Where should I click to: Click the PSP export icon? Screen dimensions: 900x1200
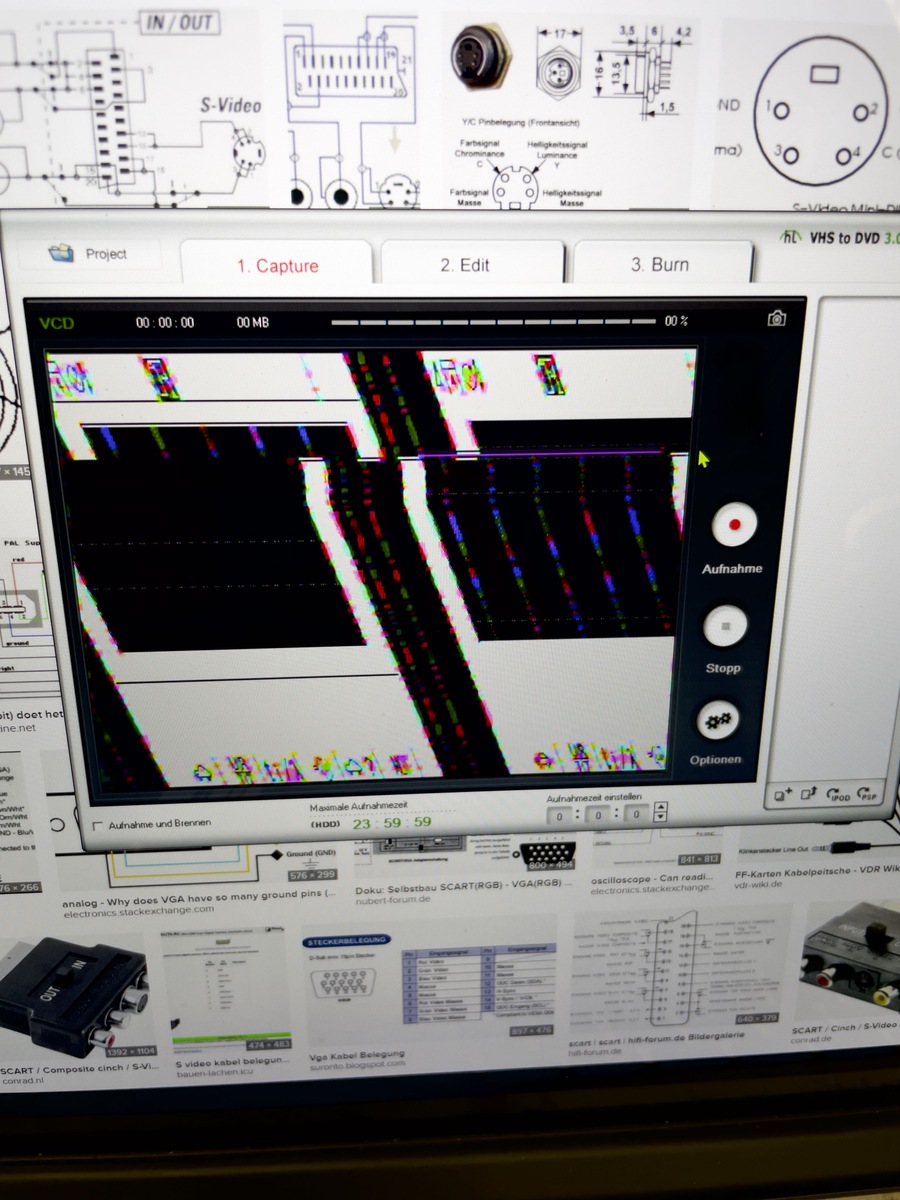(867, 792)
